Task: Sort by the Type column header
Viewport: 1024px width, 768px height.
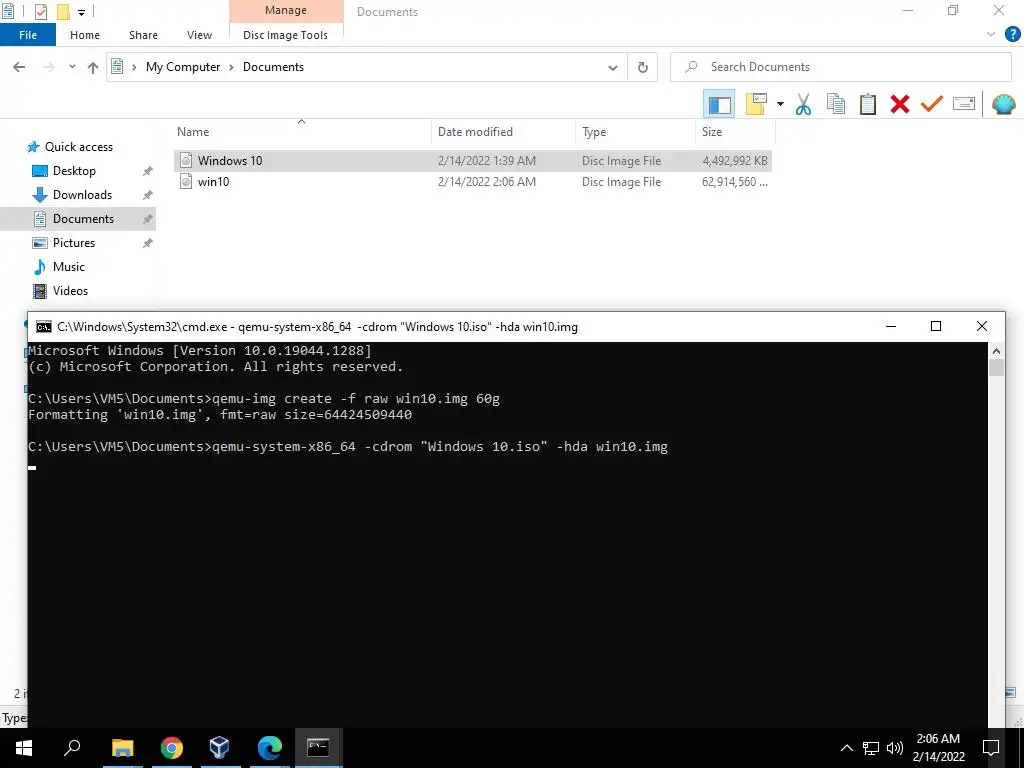Action: [635, 132]
